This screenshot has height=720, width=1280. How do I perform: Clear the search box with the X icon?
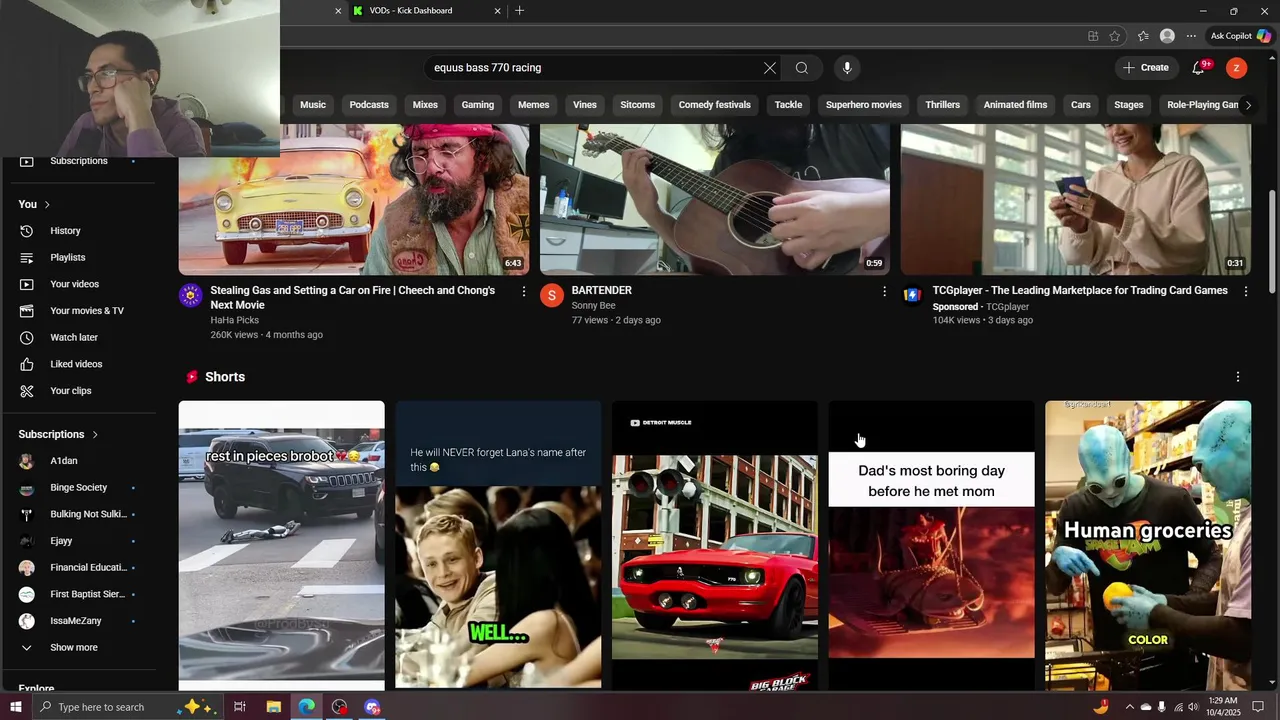770,68
